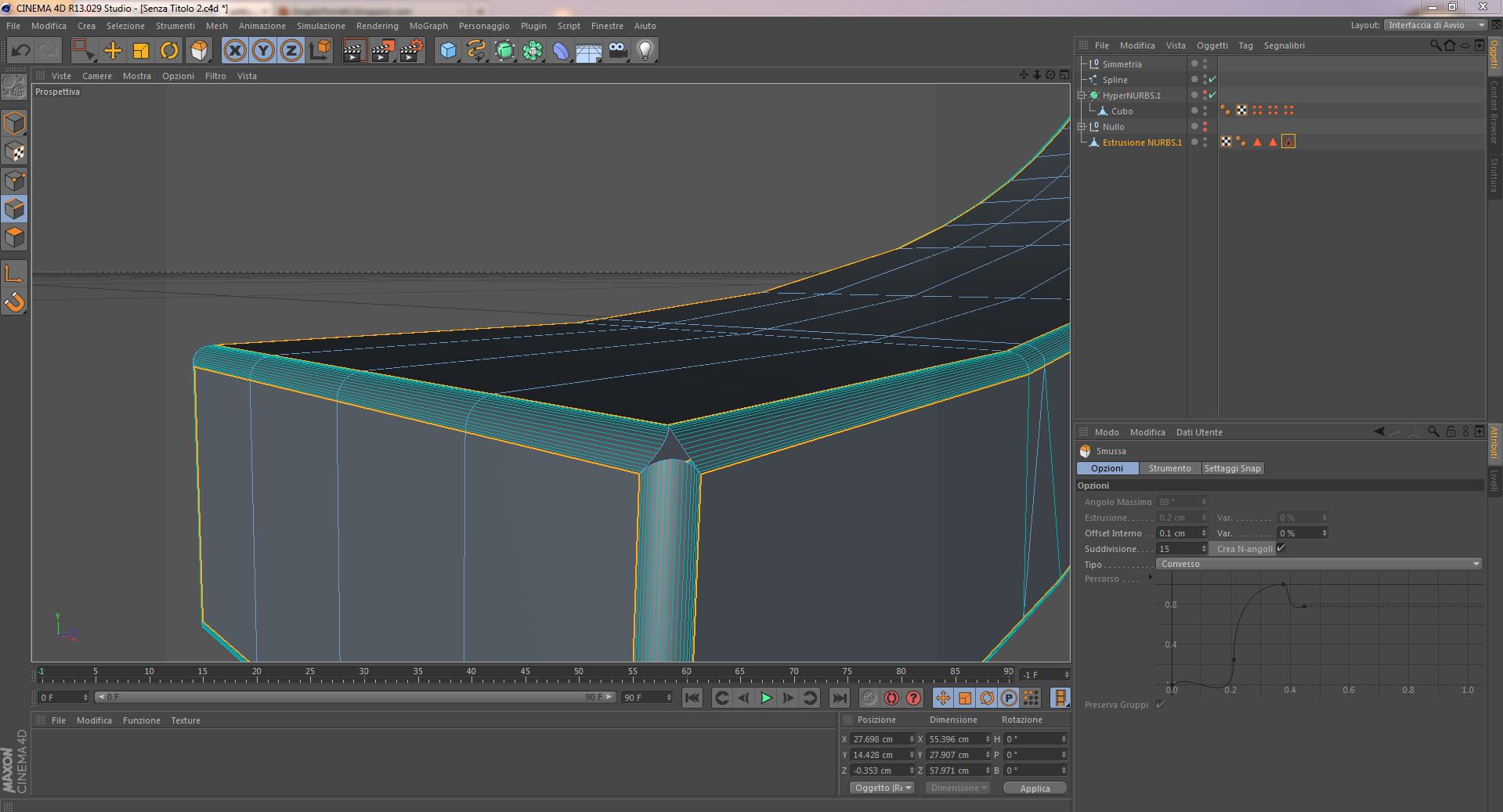
Task: Add a Camera object
Action: (618, 51)
